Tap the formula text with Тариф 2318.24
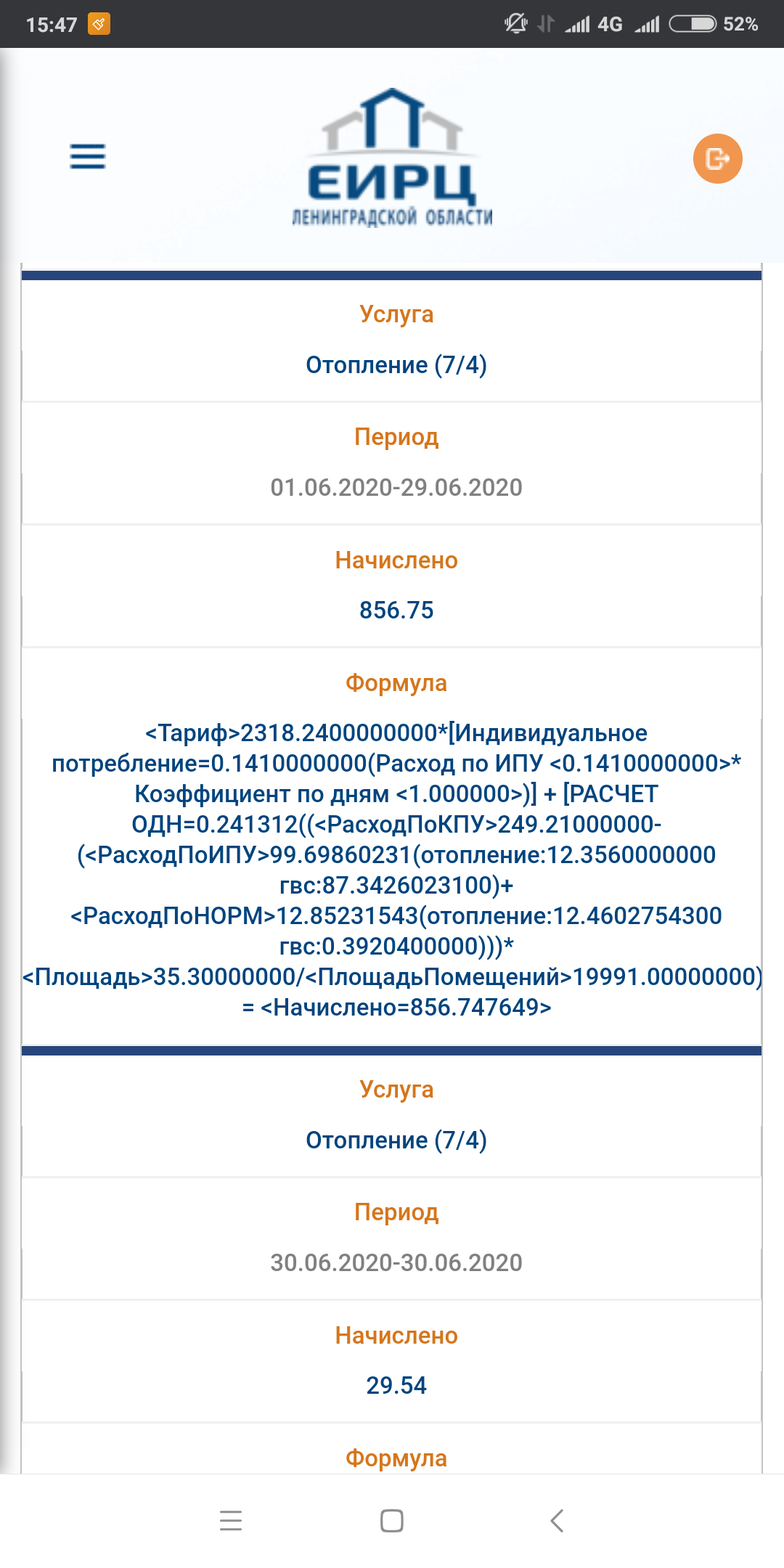 pyautogui.click(x=392, y=870)
